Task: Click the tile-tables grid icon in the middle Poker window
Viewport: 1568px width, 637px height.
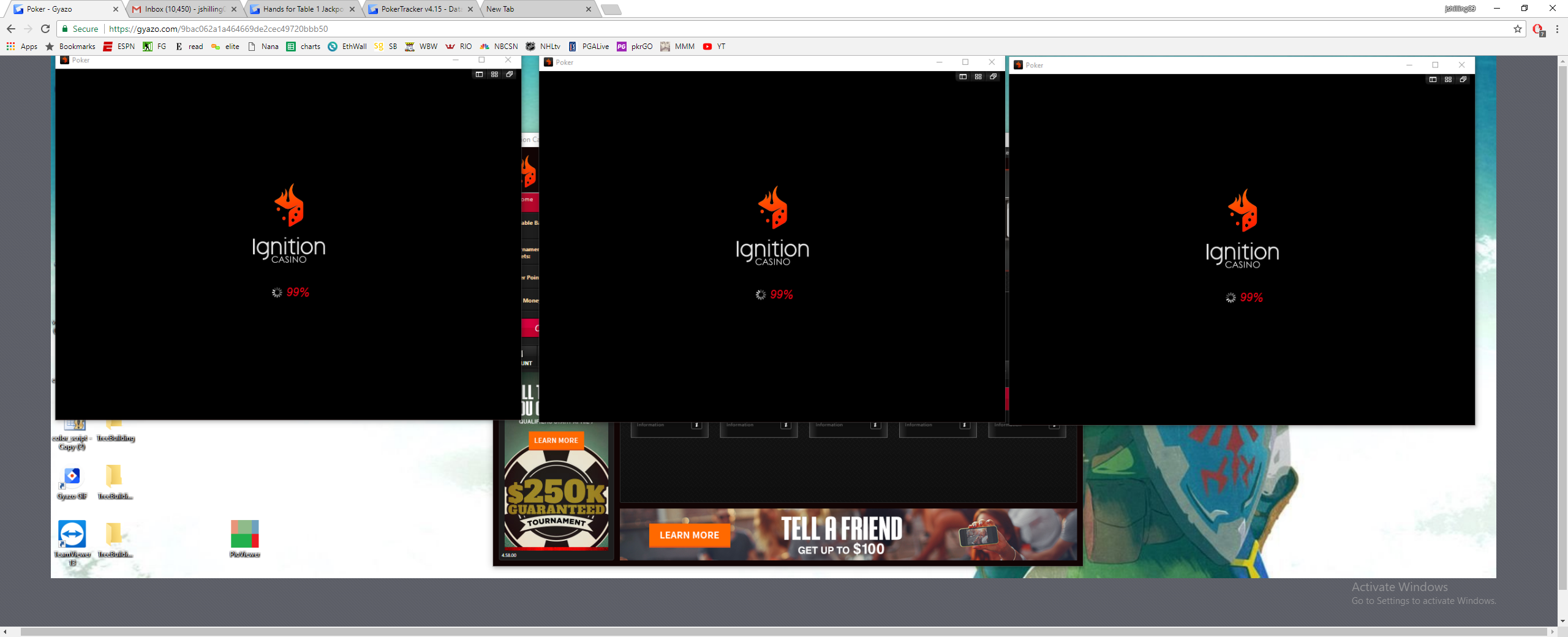Action: 978,77
